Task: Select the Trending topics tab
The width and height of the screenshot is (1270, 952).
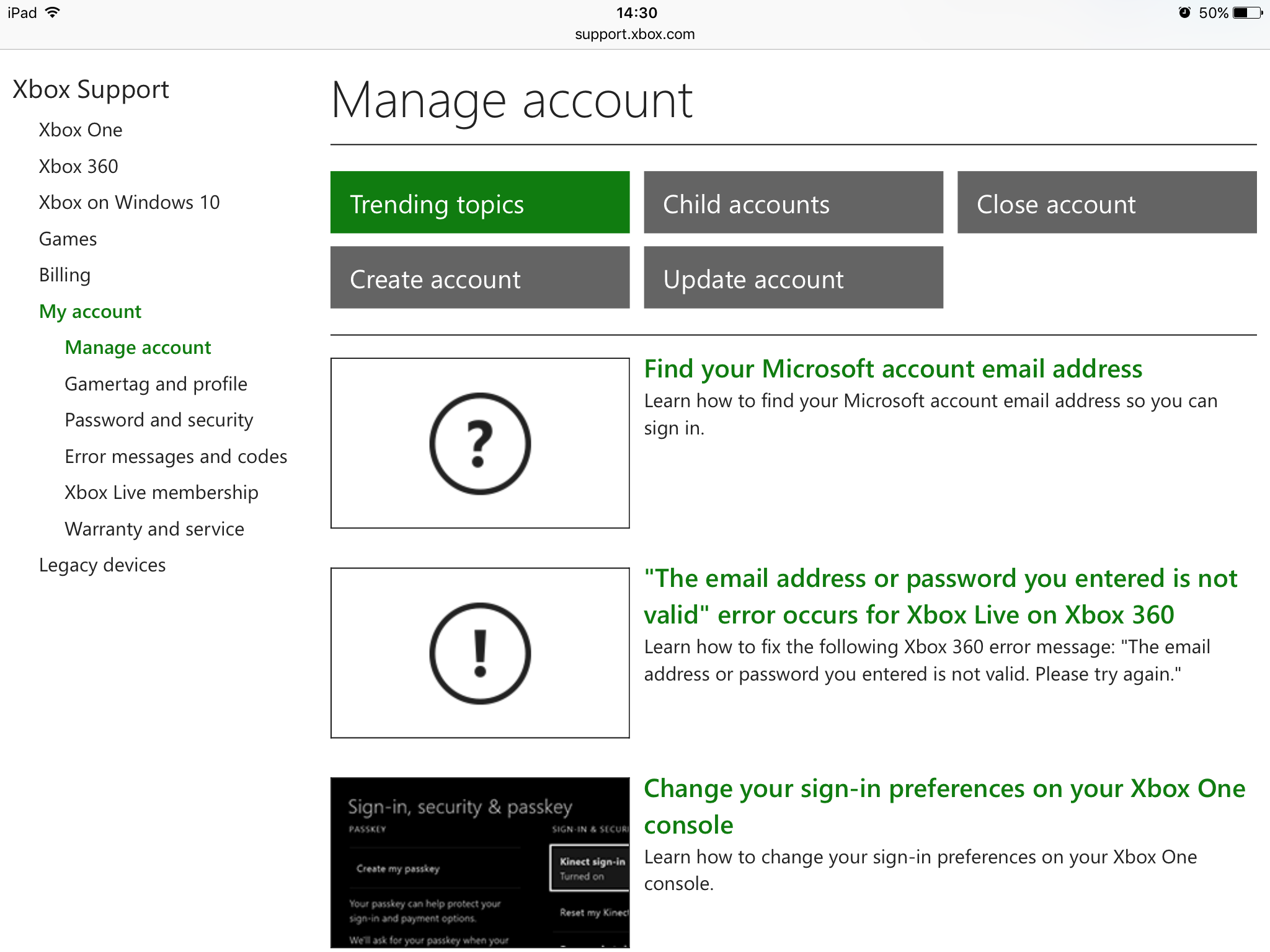Action: click(480, 202)
